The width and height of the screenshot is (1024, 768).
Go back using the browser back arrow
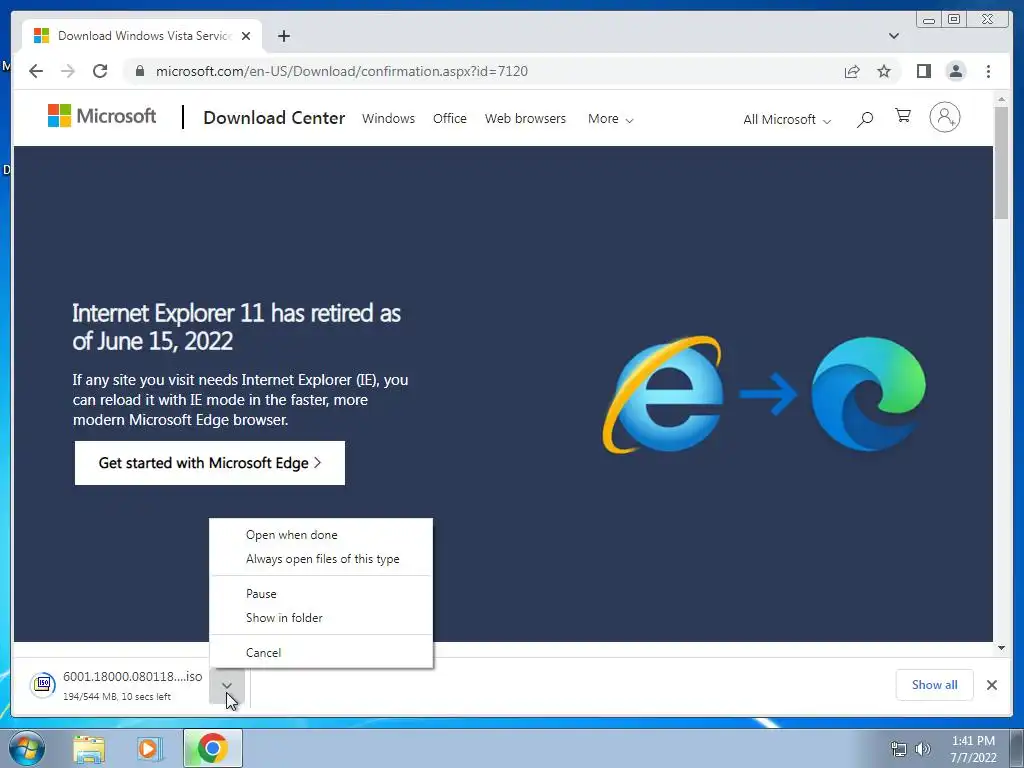coord(36,71)
